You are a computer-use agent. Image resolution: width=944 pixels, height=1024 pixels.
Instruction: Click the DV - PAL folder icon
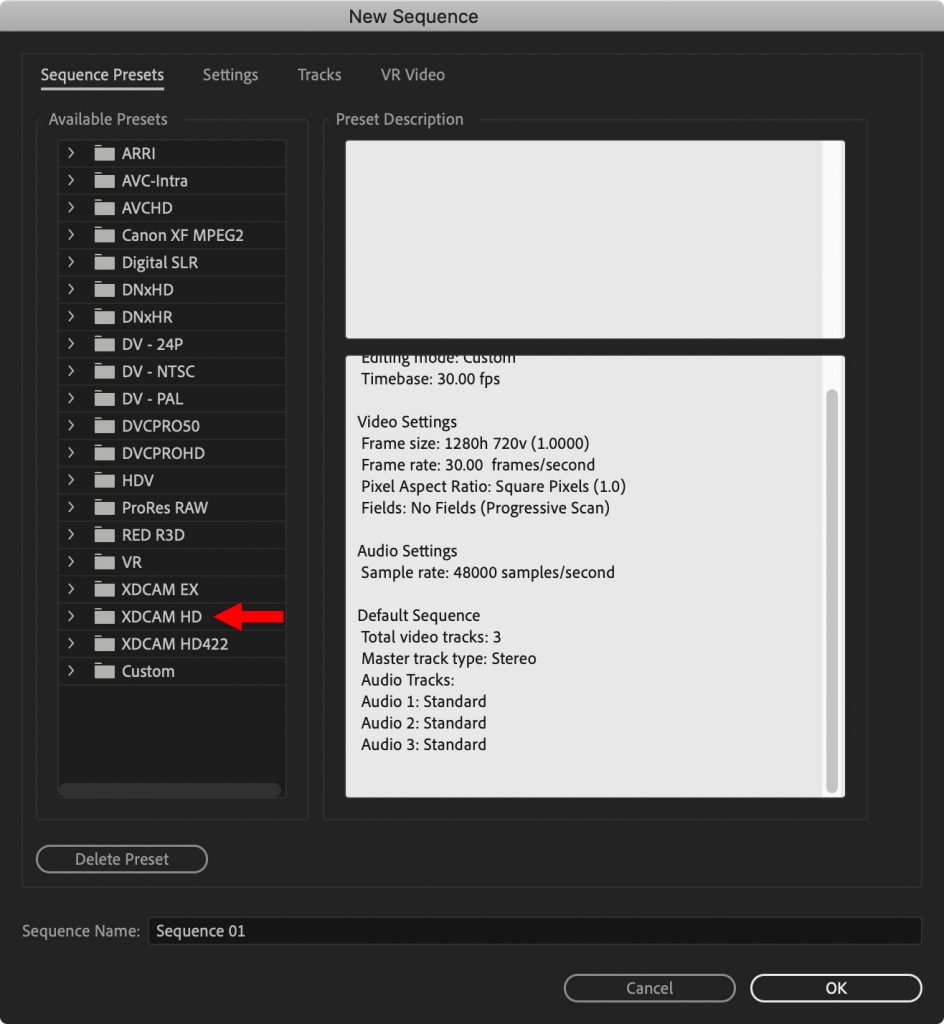(x=104, y=399)
